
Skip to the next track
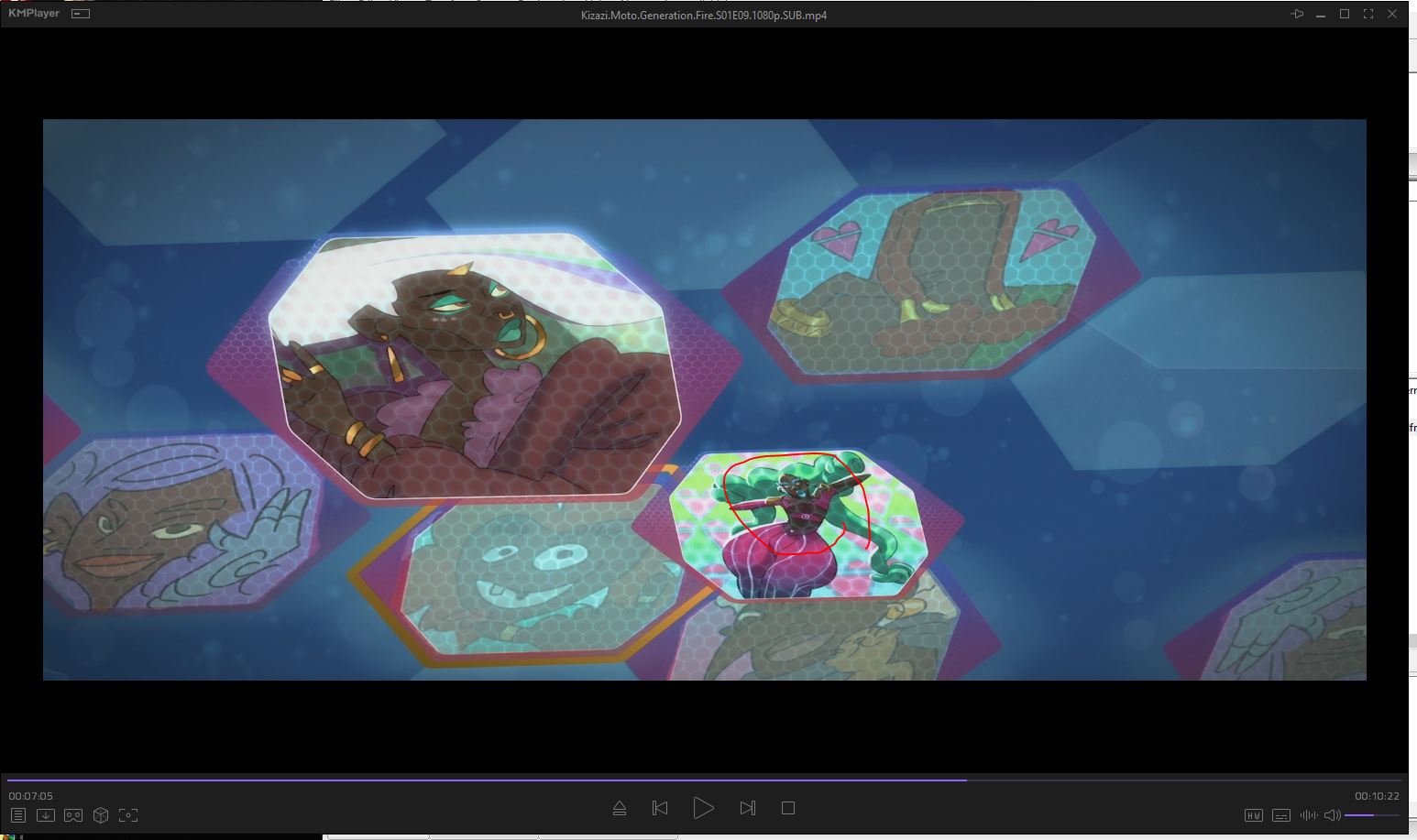(747, 808)
